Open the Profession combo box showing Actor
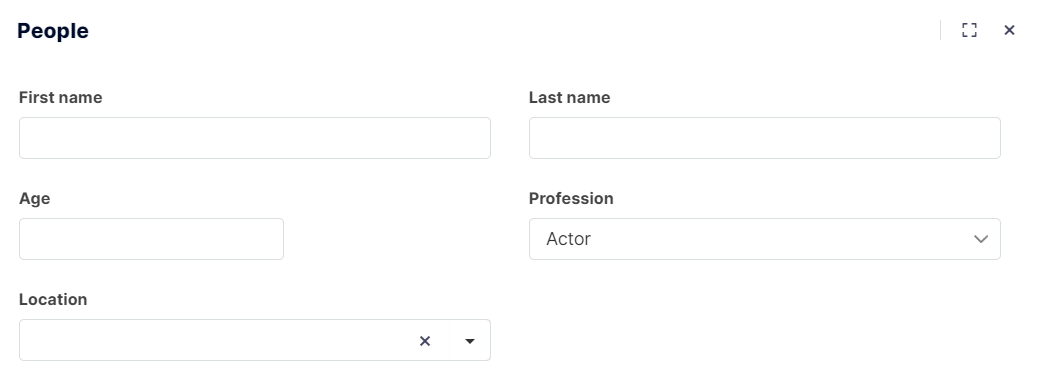The width and height of the screenshot is (1048, 385). click(765, 239)
